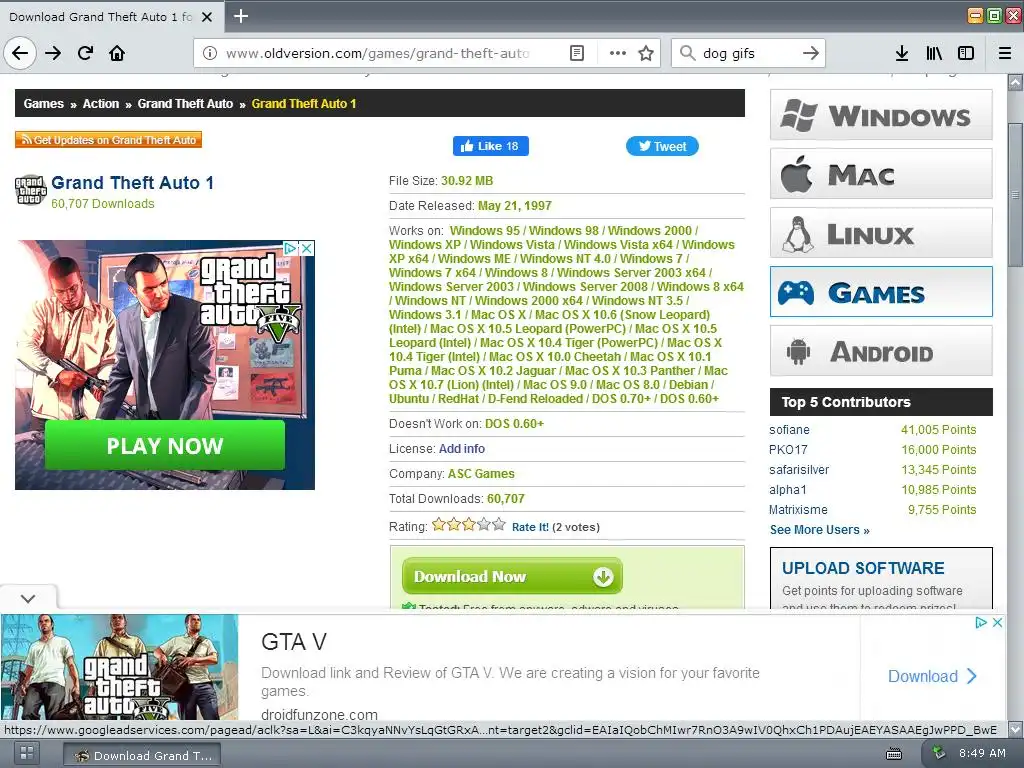1024x768 pixels.
Task: Click the dog gifs search field
Action: tap(748, 53)
